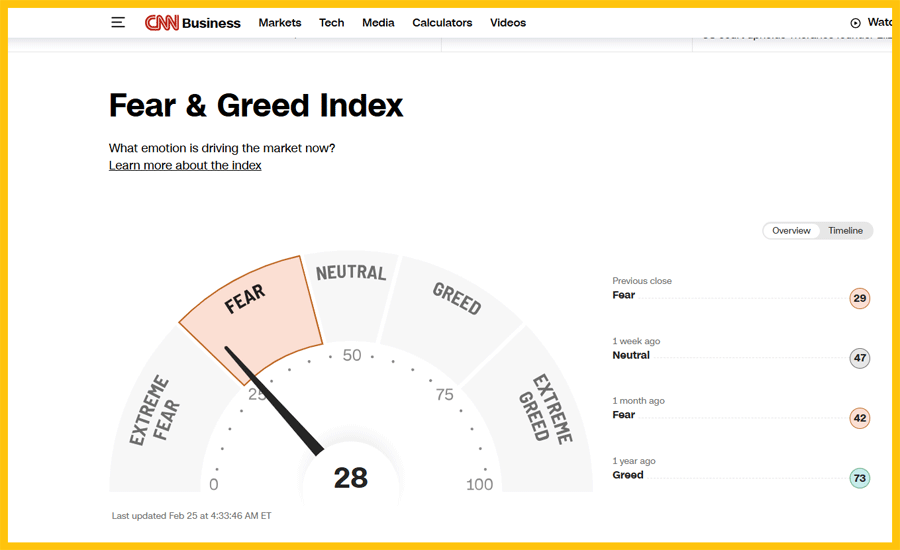The image size is (900, 550).
Task: Click the Fear segment of the gauge
Action: [x=250, y=310]
